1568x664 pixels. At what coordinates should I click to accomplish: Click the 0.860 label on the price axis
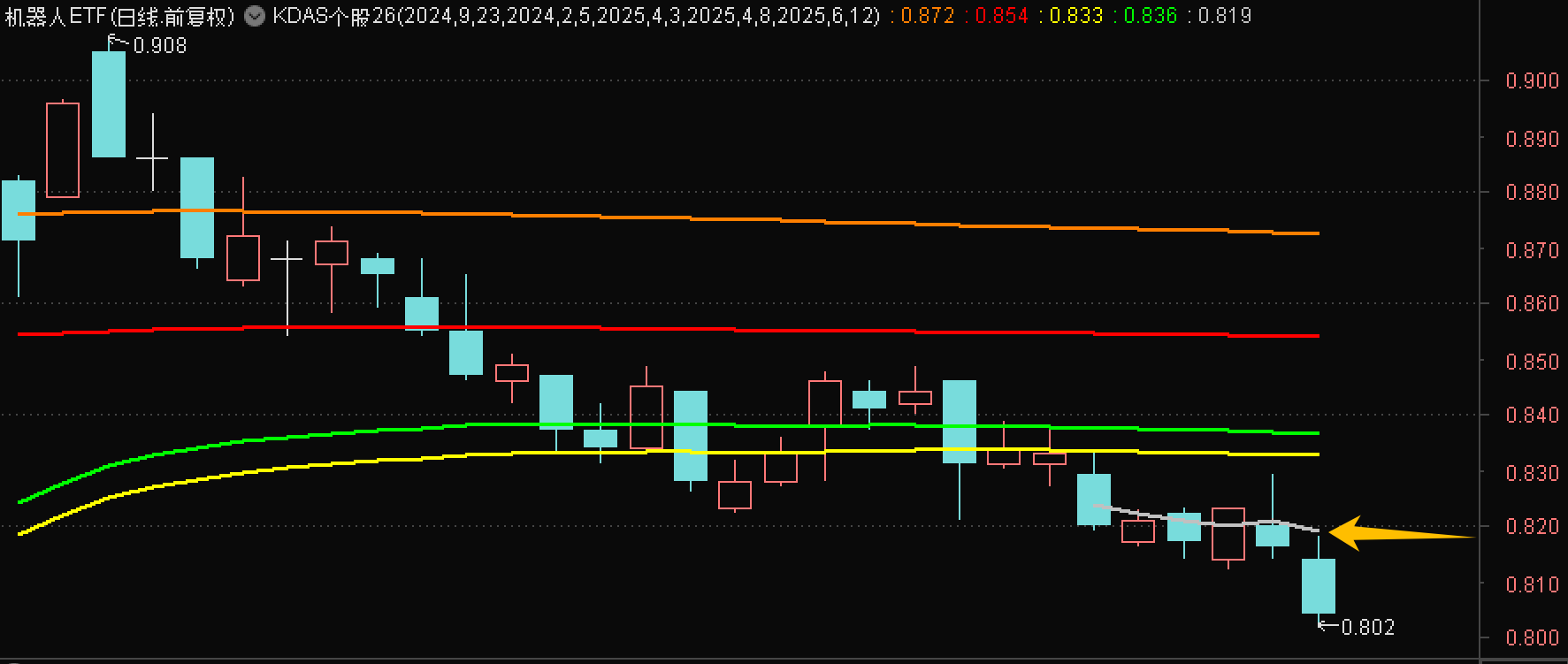click(x=1533, y=303)
